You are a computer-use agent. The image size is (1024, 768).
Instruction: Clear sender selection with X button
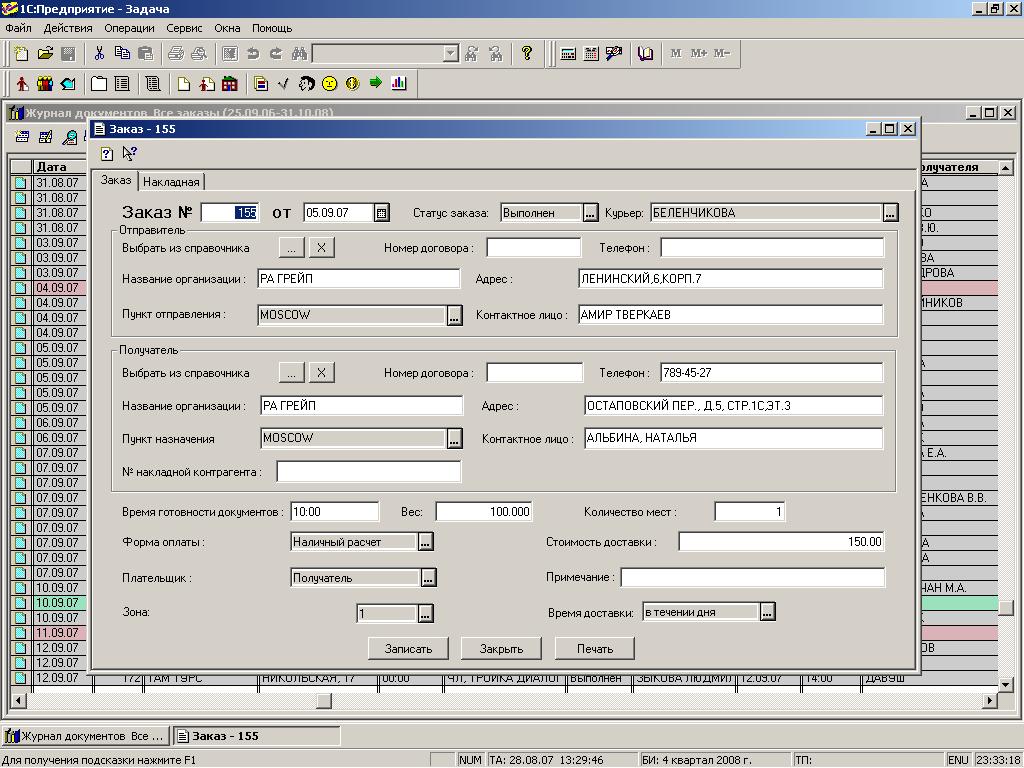click(321, 247)
